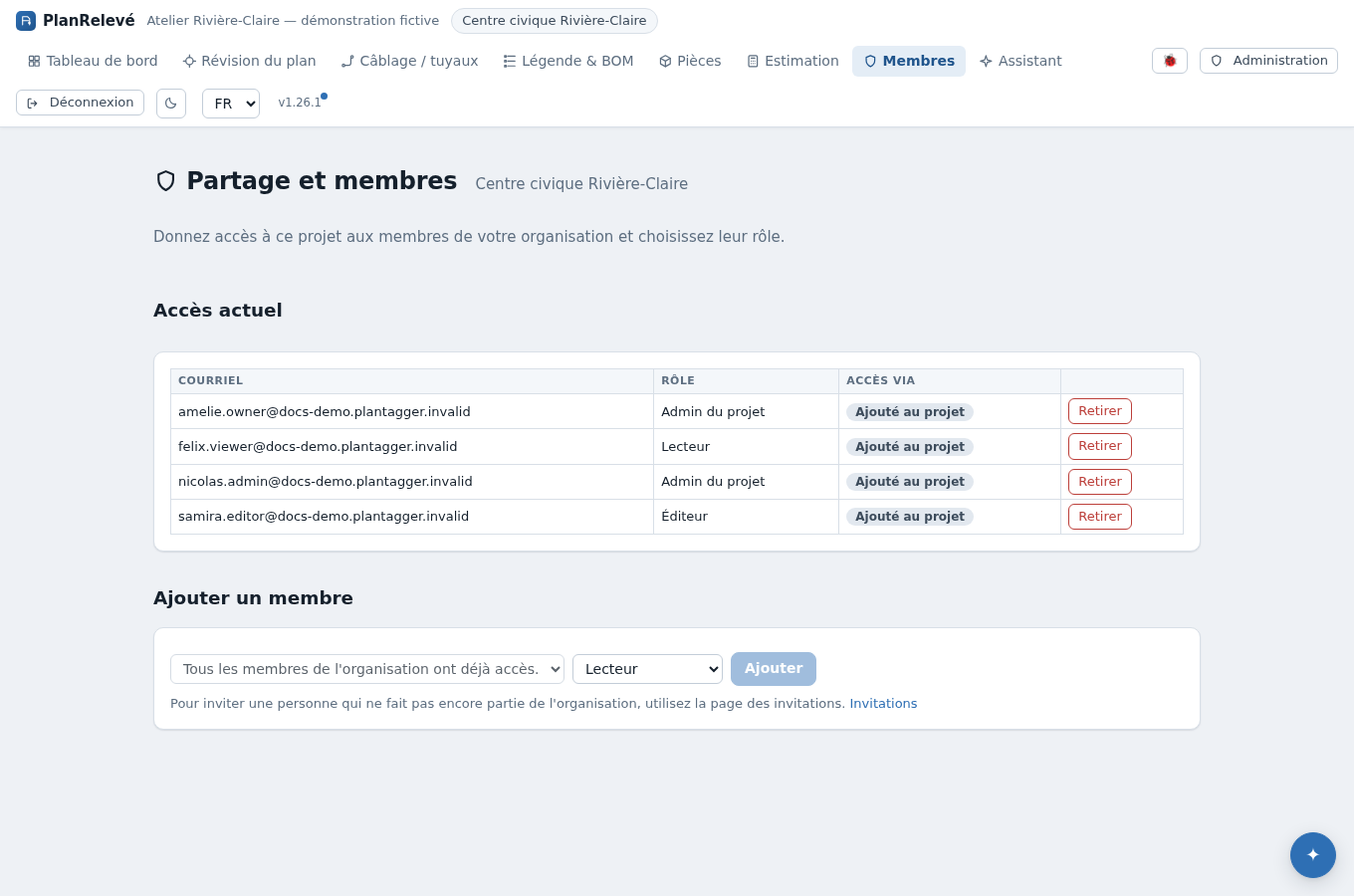Open the FR language dropdown
The height and width of the screenshot is (896, 1354).
(231, 104)
